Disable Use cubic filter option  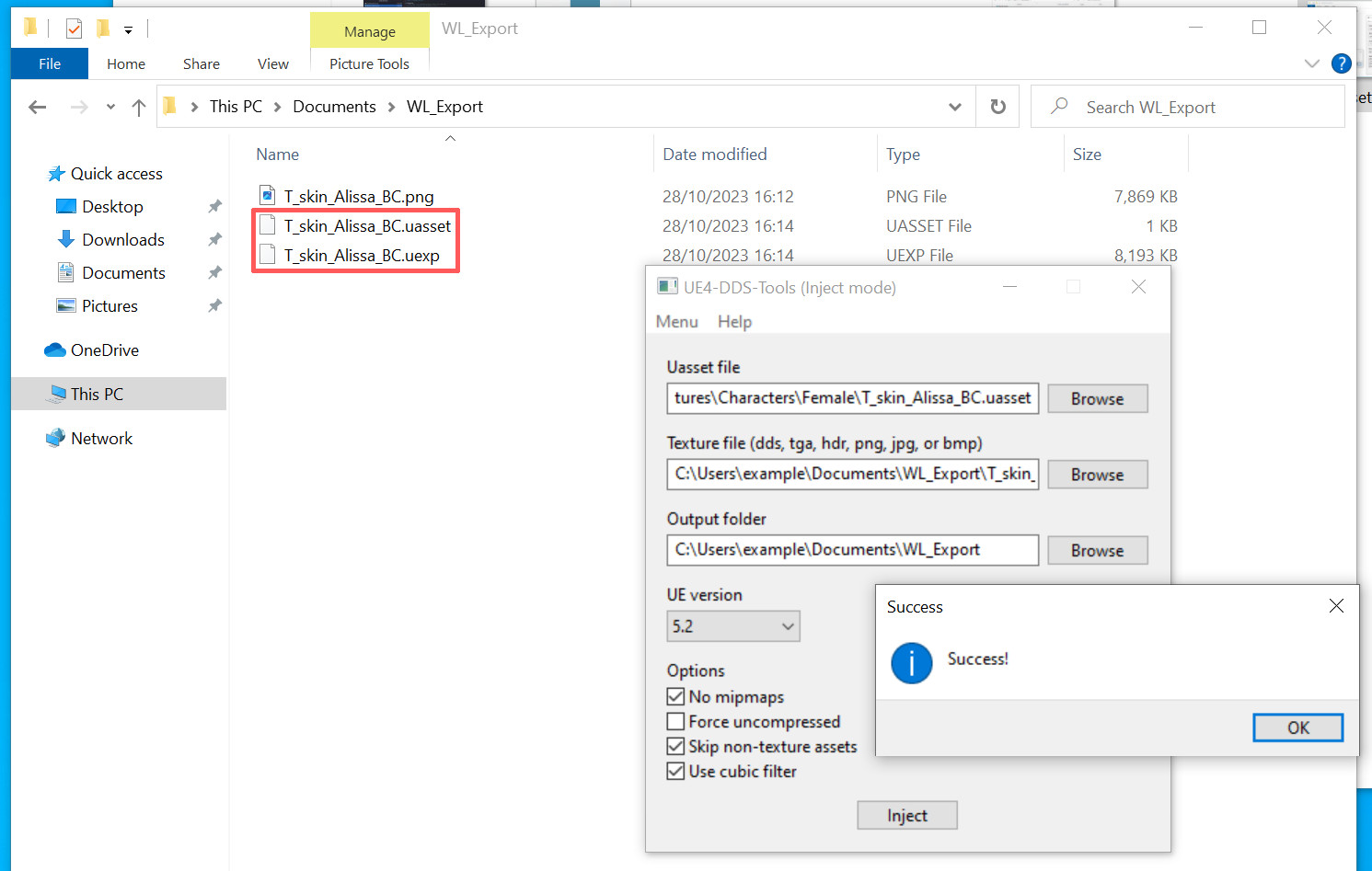click(x=676, y=772)
